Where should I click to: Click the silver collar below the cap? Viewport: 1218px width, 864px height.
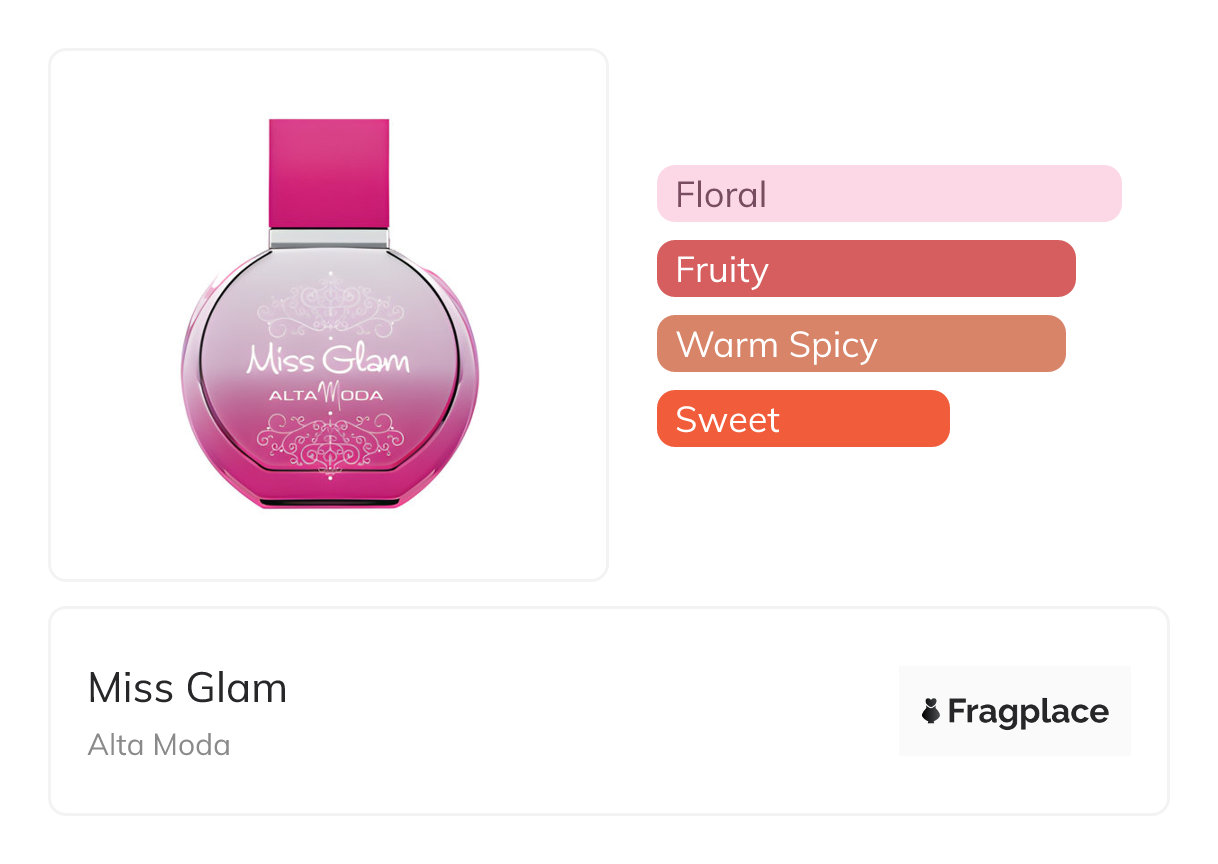point(329,238)
